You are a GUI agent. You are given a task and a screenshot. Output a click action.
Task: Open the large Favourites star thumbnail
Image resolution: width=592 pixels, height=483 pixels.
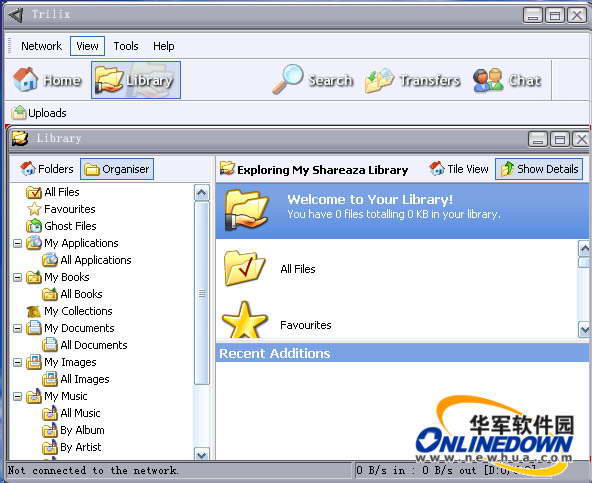245,320
